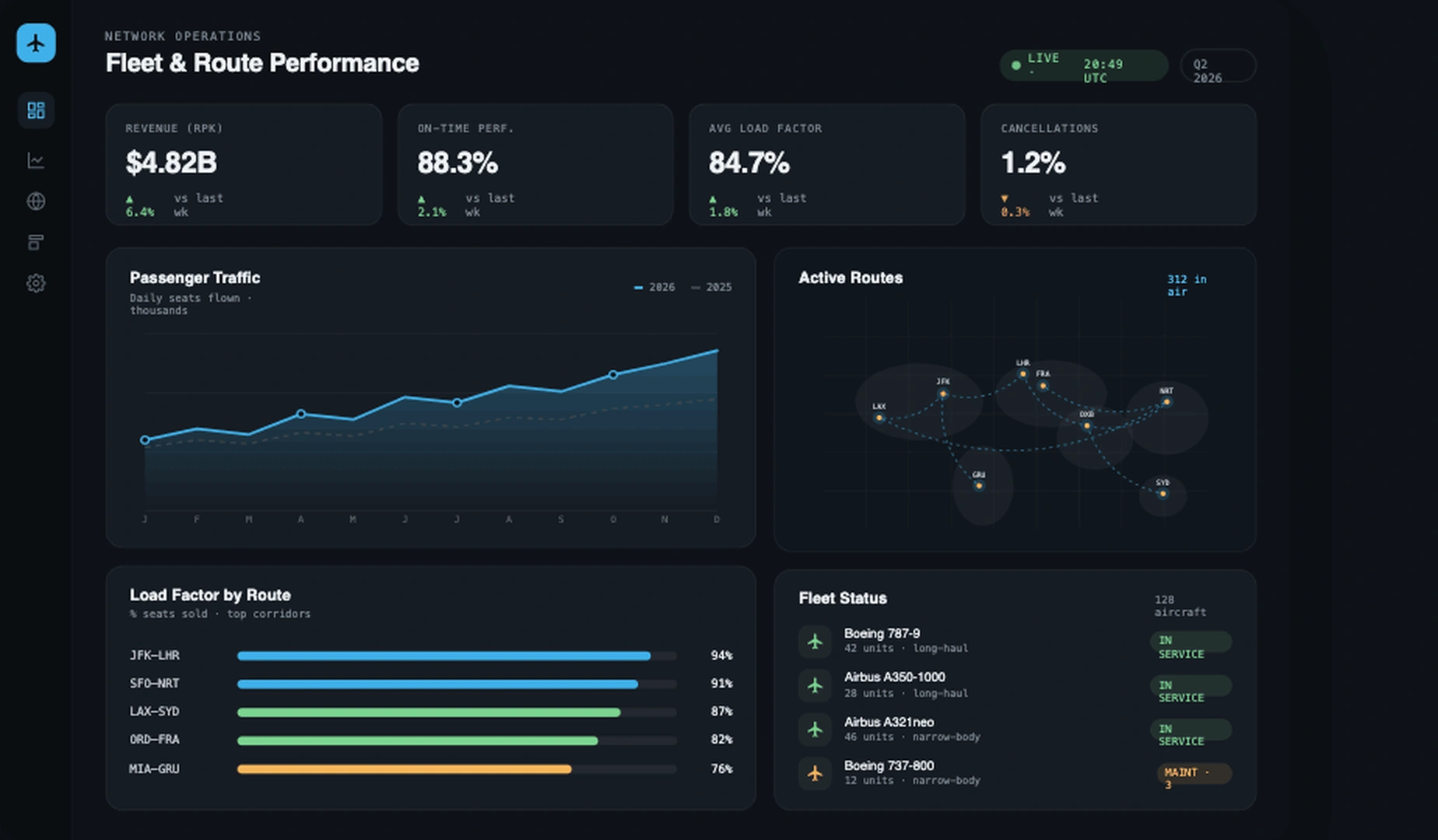Click the Passenger Traffic chart title

pos(195,278)
